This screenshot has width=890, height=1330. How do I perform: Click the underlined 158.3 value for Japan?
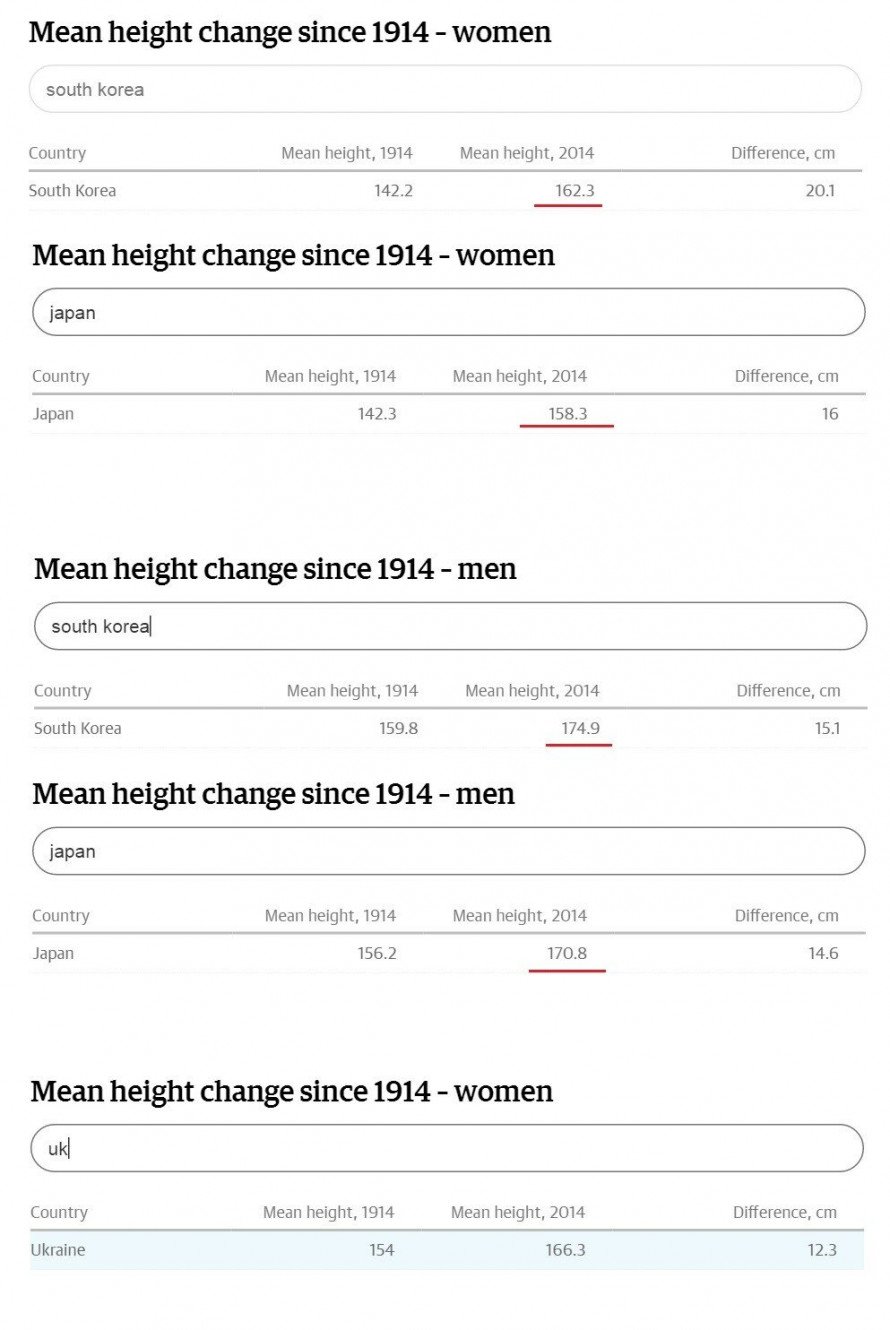point(567,413)
